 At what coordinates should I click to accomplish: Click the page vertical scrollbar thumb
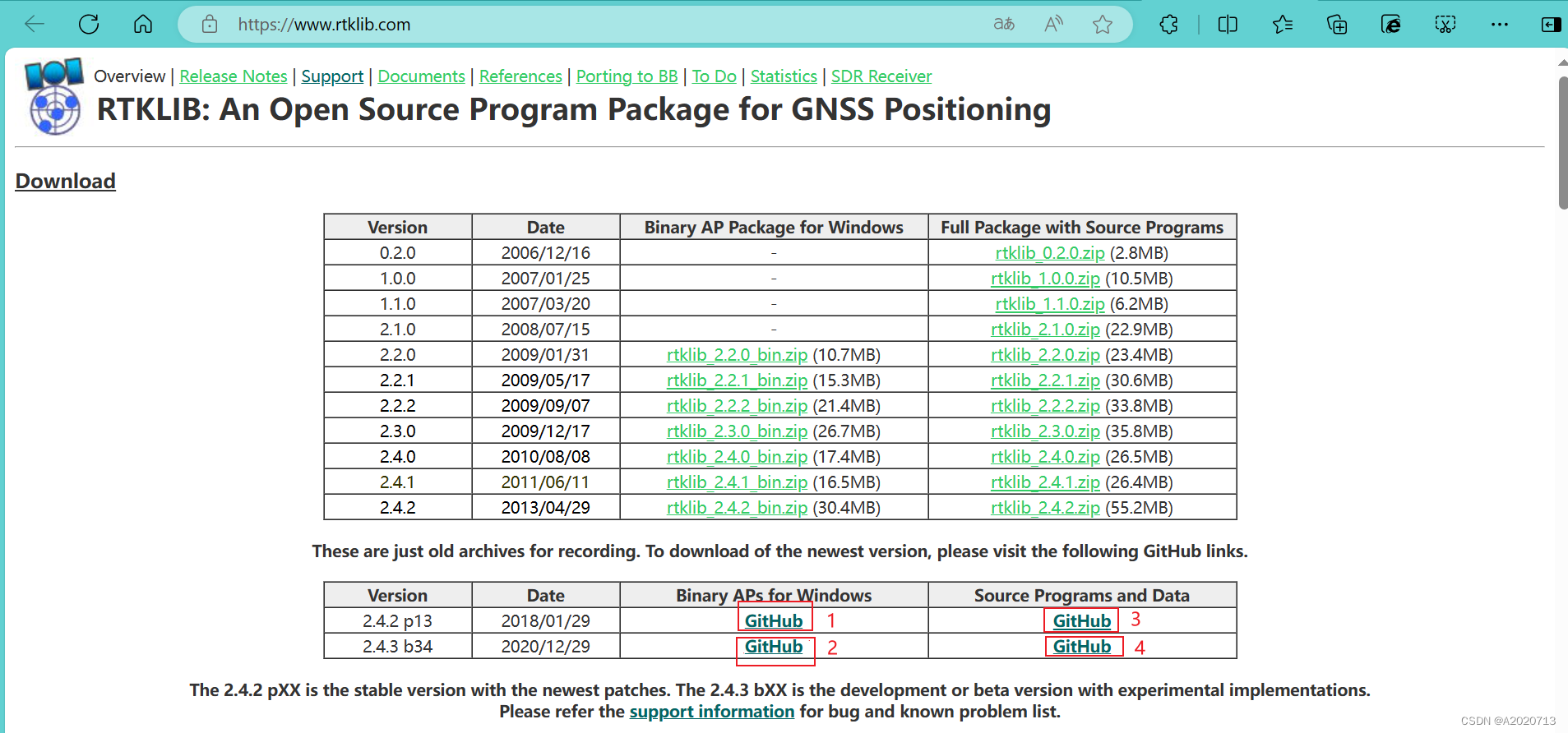tap(1562, 144)
